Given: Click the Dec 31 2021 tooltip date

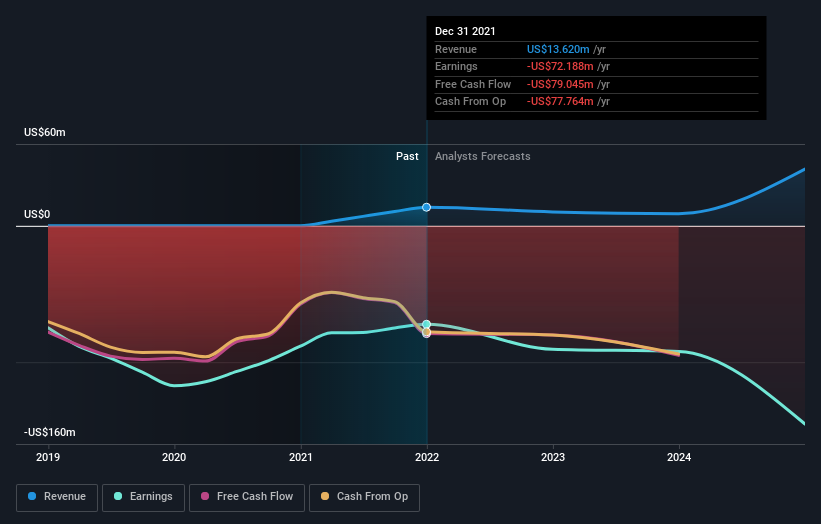Looking at the screenshot, I should (x=465, y=31).
